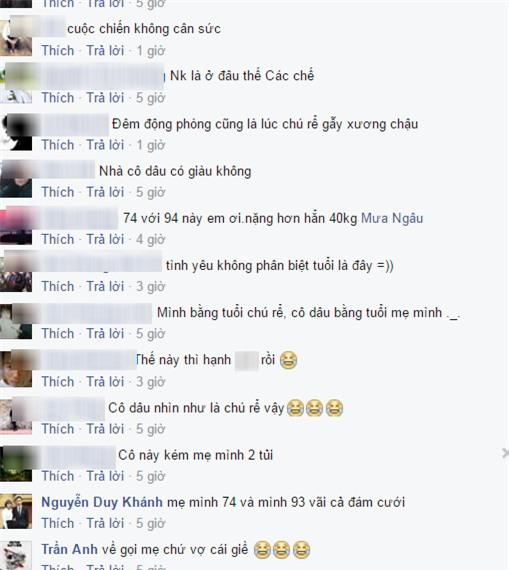Open the Nguyễn Duy Khánh profile name
The height and width of the screenshot is (570, 509).
102,502
